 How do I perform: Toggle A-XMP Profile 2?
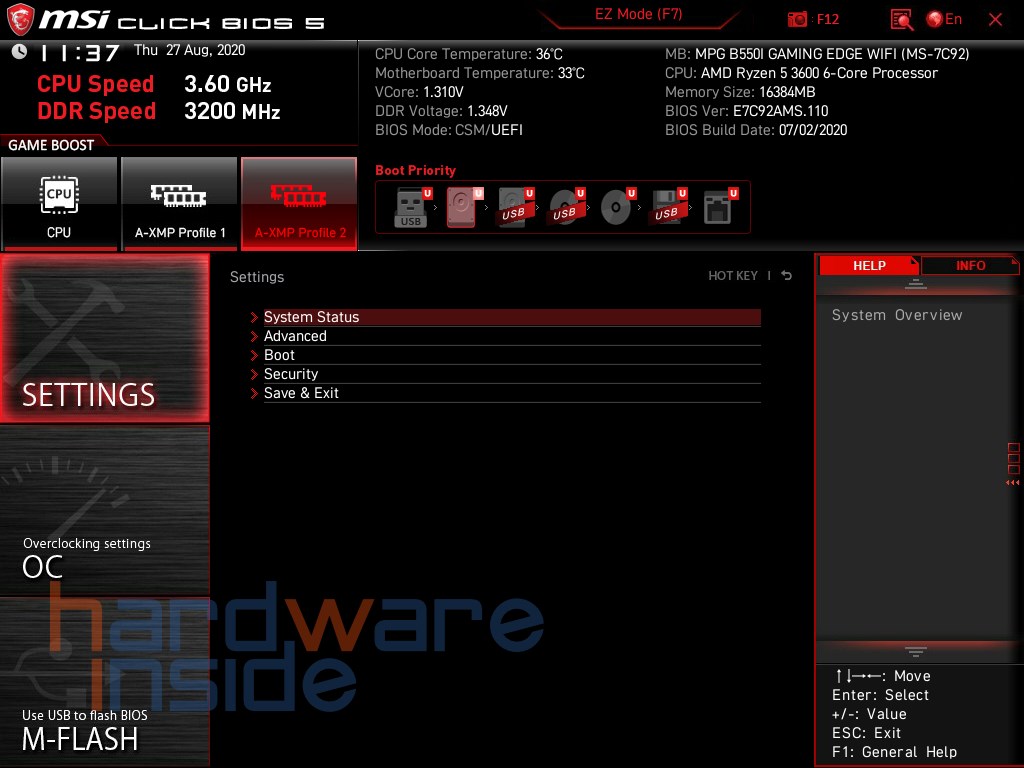pos(299,203)
